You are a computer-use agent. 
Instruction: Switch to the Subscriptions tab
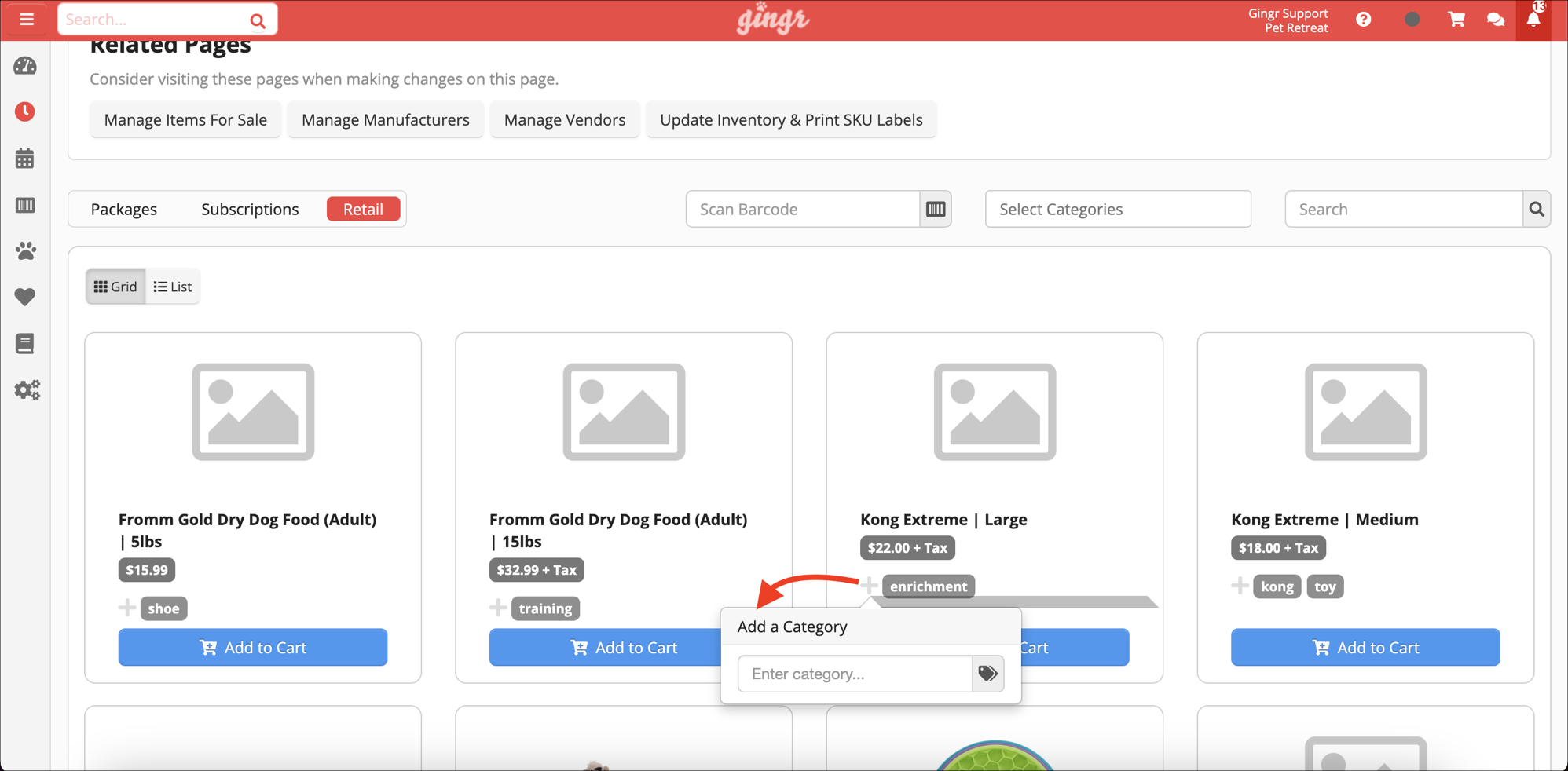coord(250,209)
